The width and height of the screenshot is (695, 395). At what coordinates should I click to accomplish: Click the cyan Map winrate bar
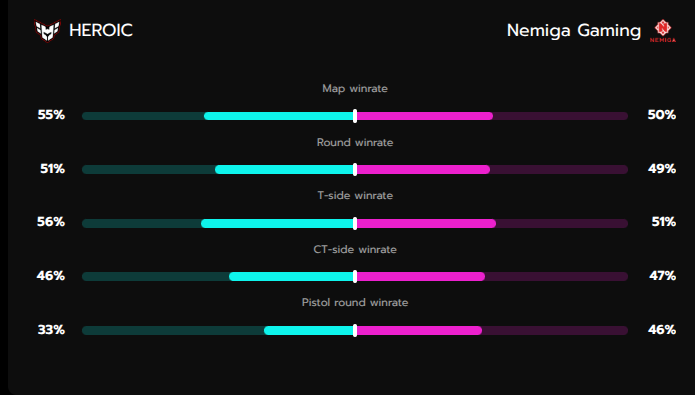279,116
